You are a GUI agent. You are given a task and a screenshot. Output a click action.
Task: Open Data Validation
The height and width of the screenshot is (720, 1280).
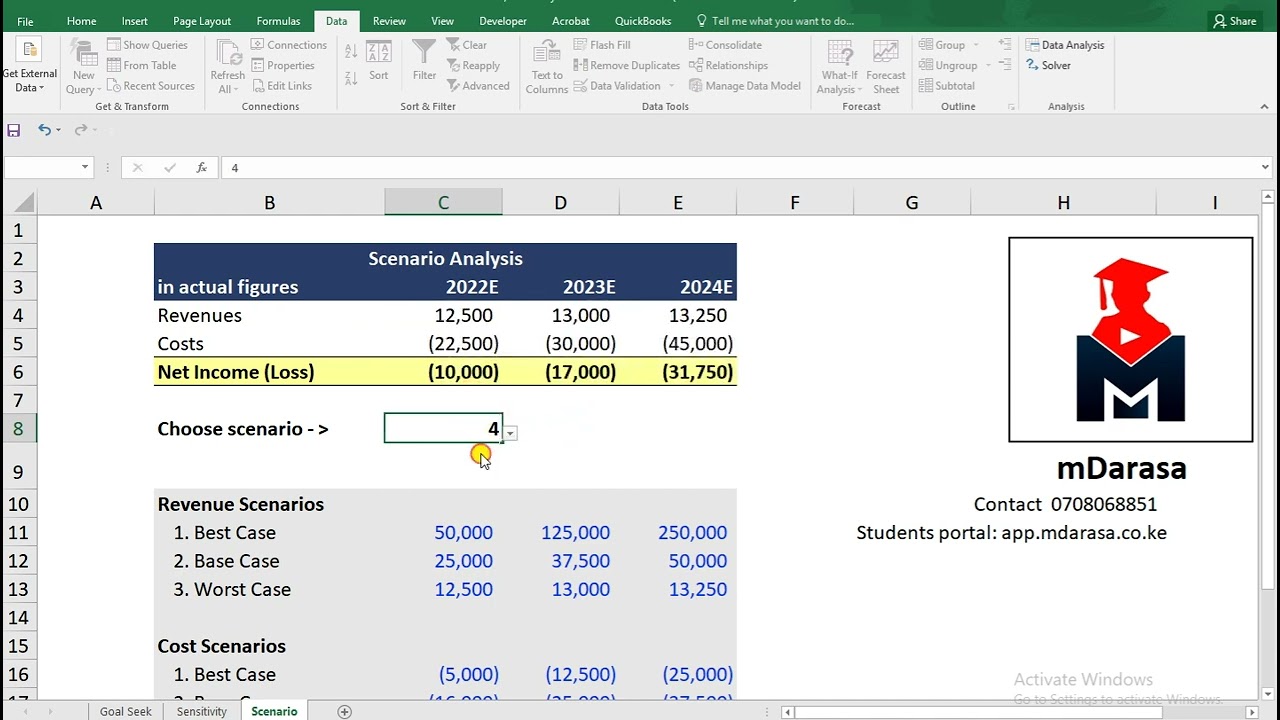[x=616, y=86]
